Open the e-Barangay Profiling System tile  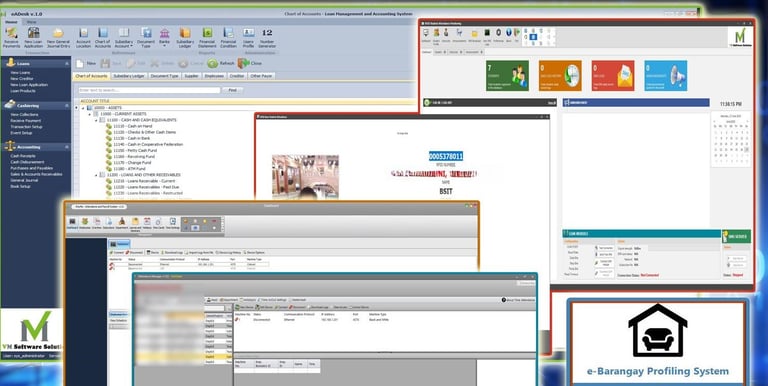(658, 343)
